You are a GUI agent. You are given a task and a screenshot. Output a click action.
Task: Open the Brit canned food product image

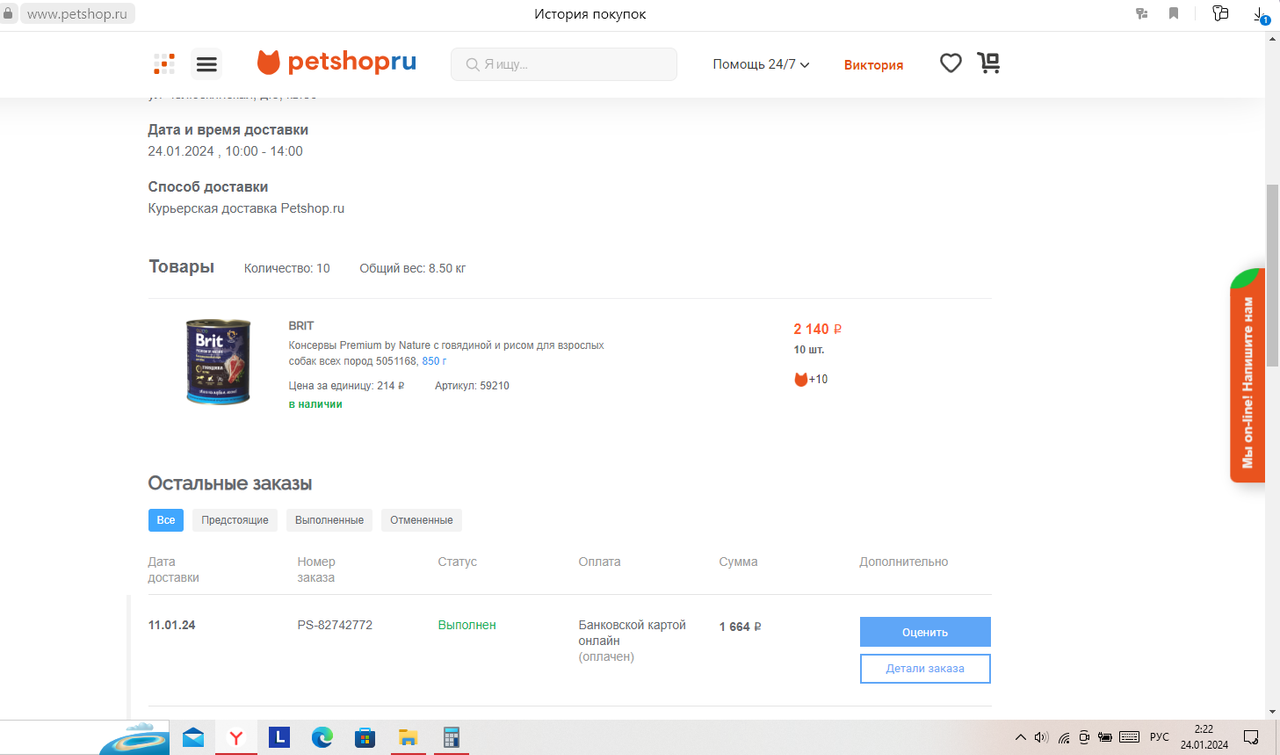click(218, 361)
